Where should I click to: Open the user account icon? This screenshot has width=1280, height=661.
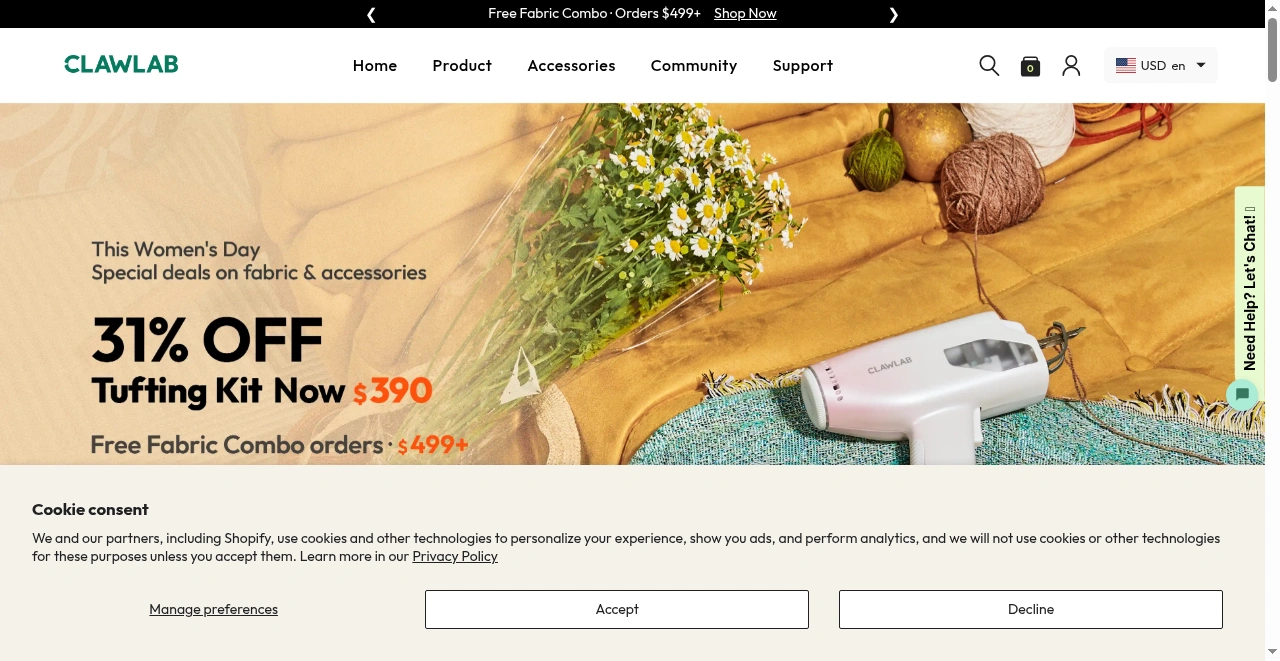tap(1071, 66)
